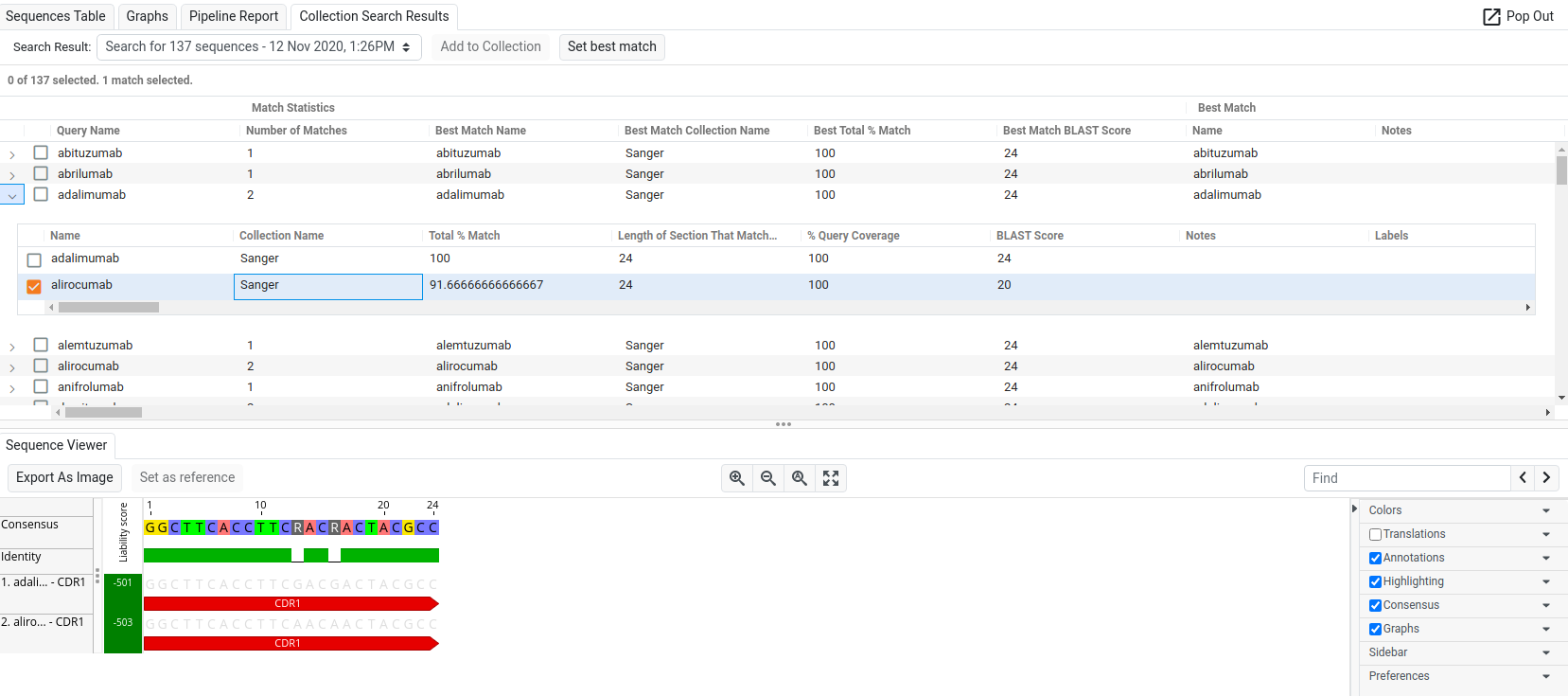Expand the Annotations options arrow
This screenshot has width=1568, height=696.
[x=1546, y=558]
